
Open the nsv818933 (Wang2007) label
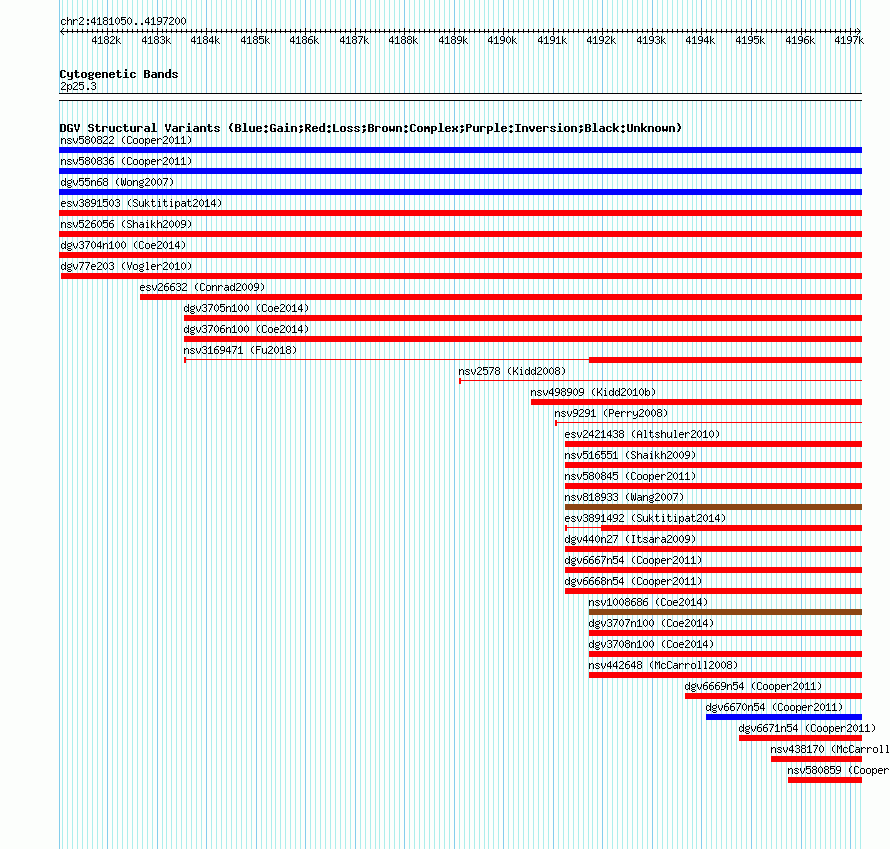(624, 497)
